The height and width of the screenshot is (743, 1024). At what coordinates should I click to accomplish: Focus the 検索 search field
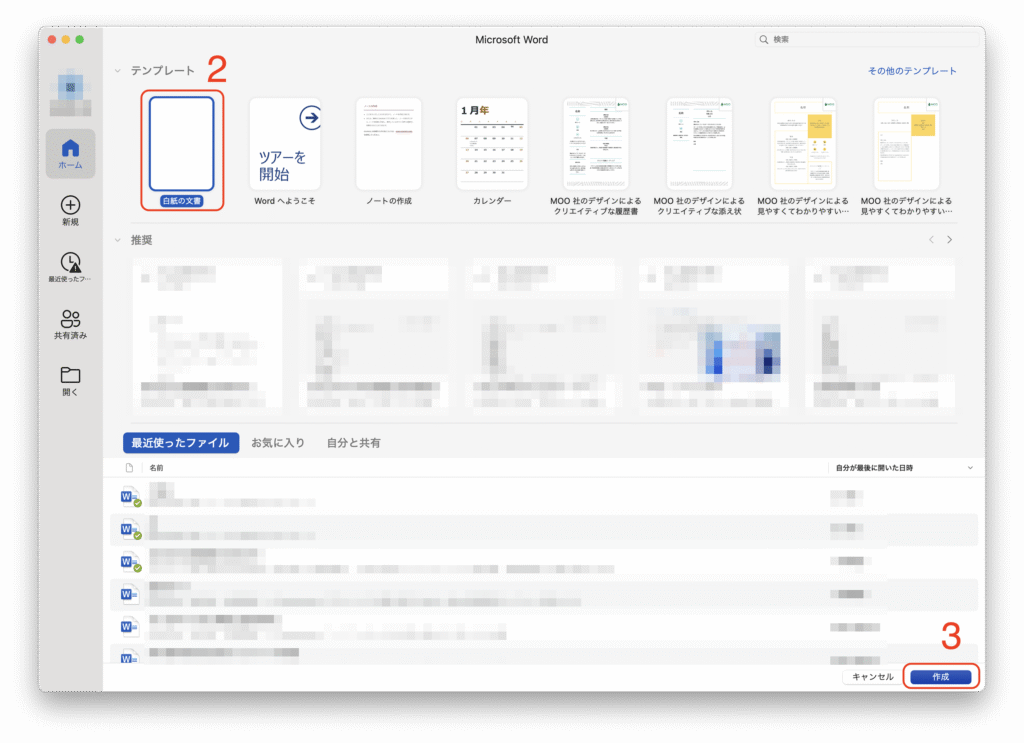pos(867,39)
